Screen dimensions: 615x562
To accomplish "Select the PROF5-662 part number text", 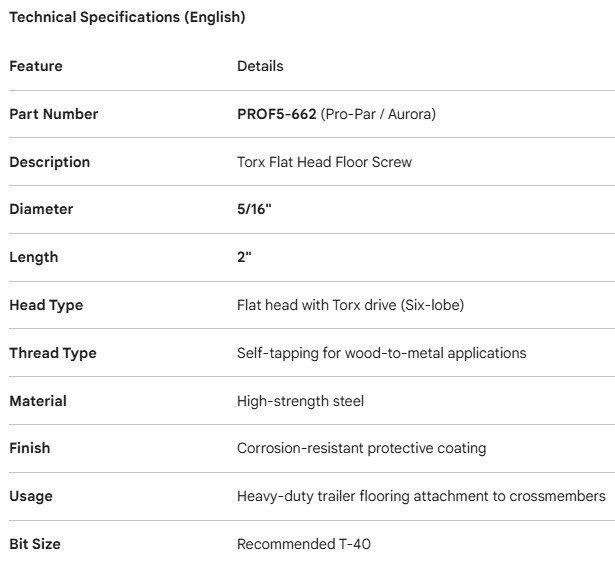I will (x=277, y=114).
